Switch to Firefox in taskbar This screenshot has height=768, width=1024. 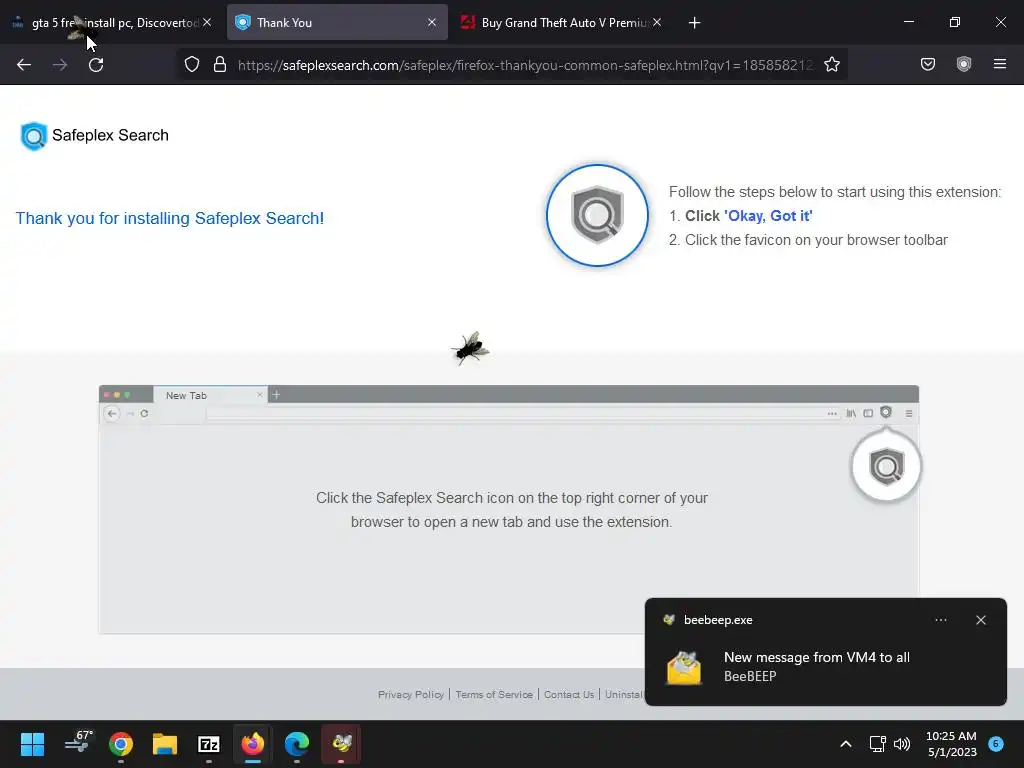point(253,744)
